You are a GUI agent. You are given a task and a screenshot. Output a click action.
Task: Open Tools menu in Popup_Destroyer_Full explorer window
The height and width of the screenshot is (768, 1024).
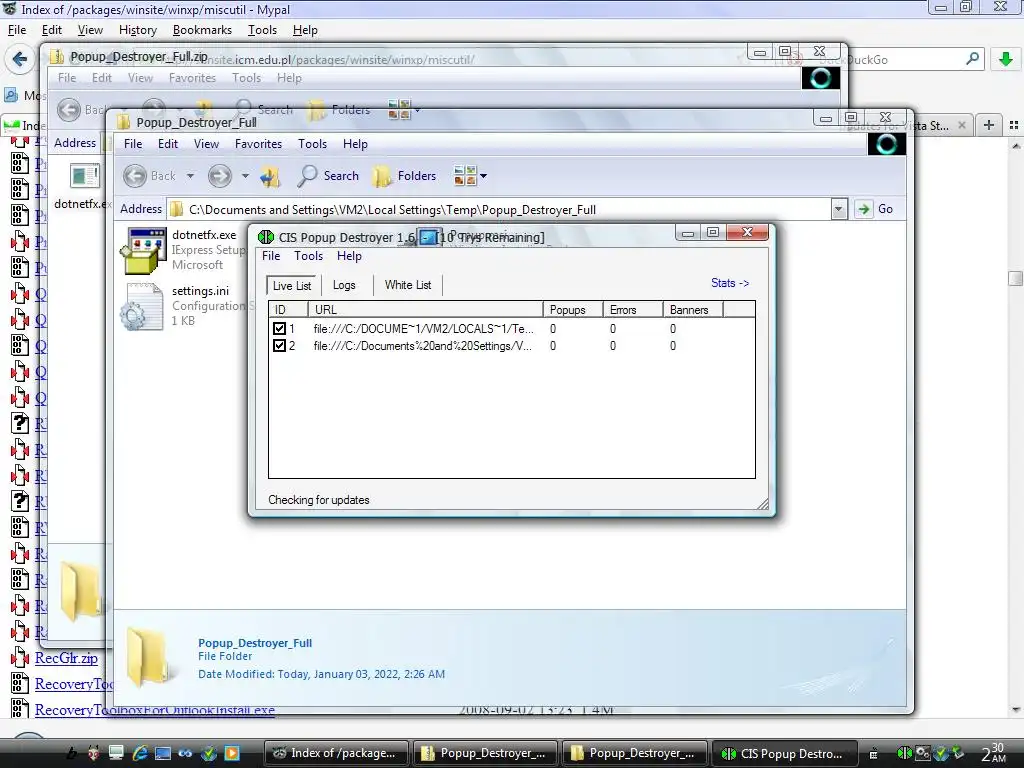pos(312,144)
